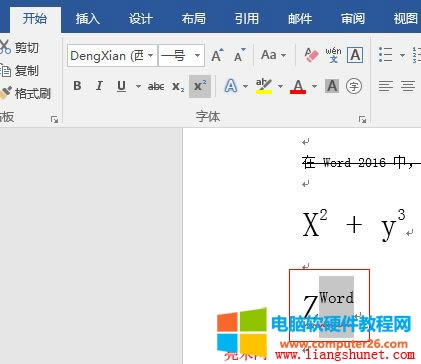
Task: Switch to the 邮件 Mailings tab
Action: click(300, 19)
